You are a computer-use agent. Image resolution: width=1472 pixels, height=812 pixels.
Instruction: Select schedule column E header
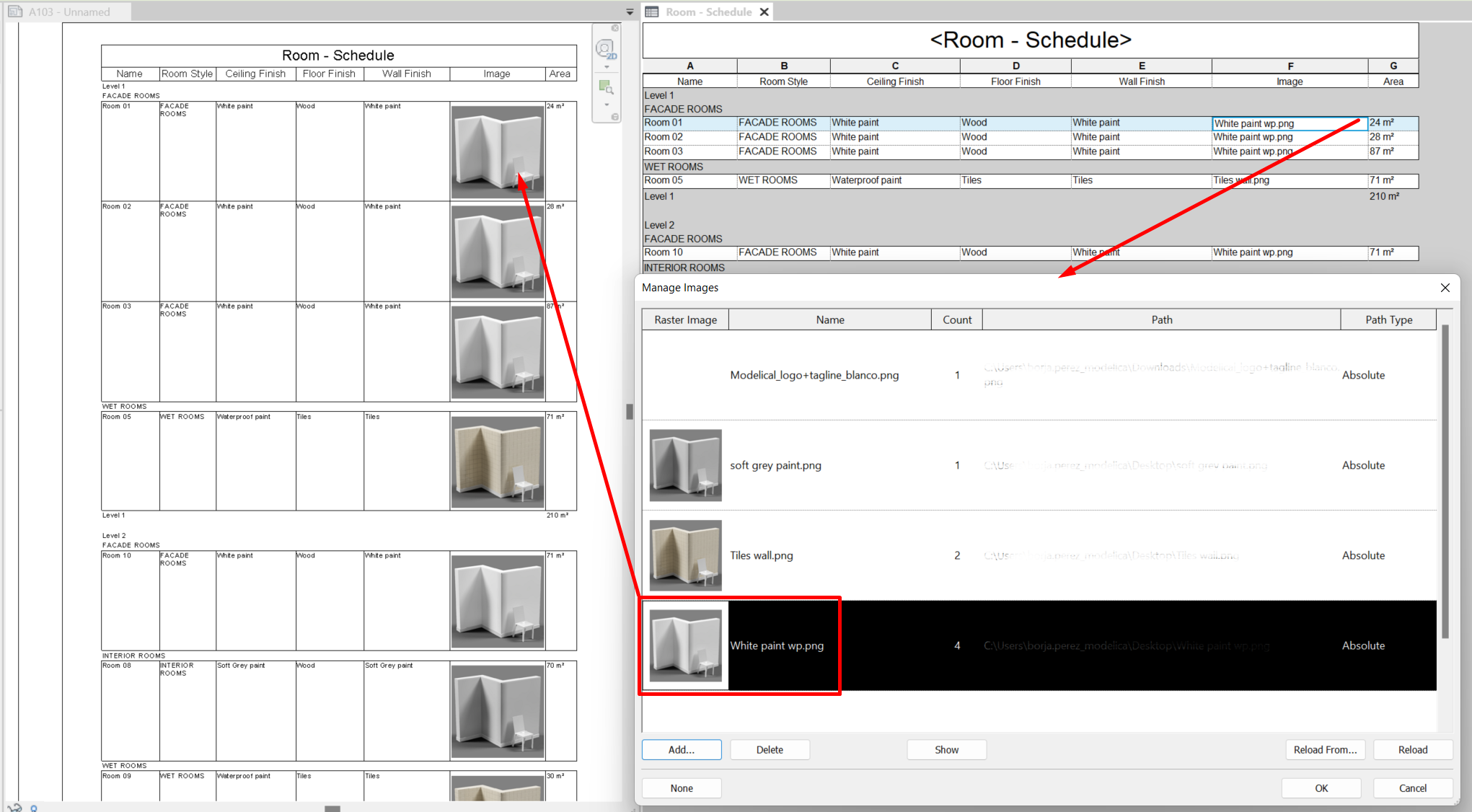[x=1142, y=66]
